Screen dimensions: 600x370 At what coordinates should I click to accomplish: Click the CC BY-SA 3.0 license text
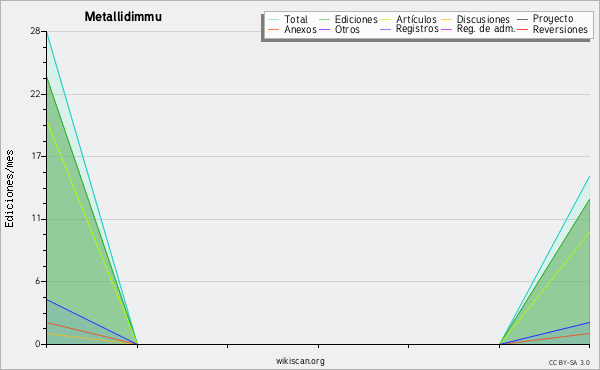click(x=569, y=363)
